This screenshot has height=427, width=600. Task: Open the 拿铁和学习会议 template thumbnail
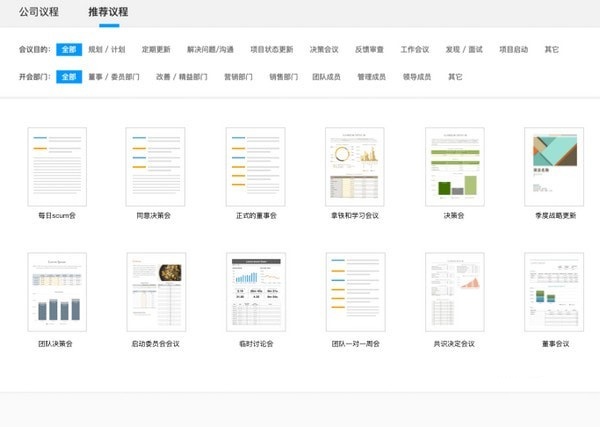(355, 166)
